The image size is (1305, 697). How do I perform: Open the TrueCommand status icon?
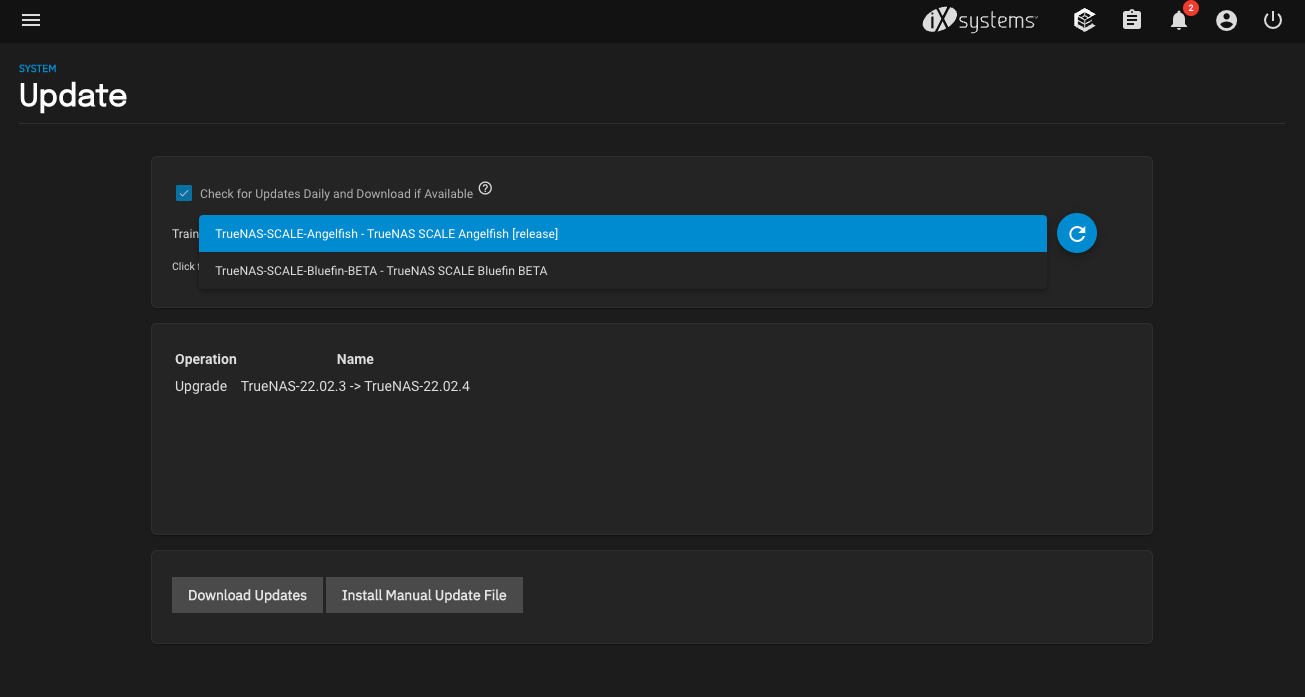1084,20
